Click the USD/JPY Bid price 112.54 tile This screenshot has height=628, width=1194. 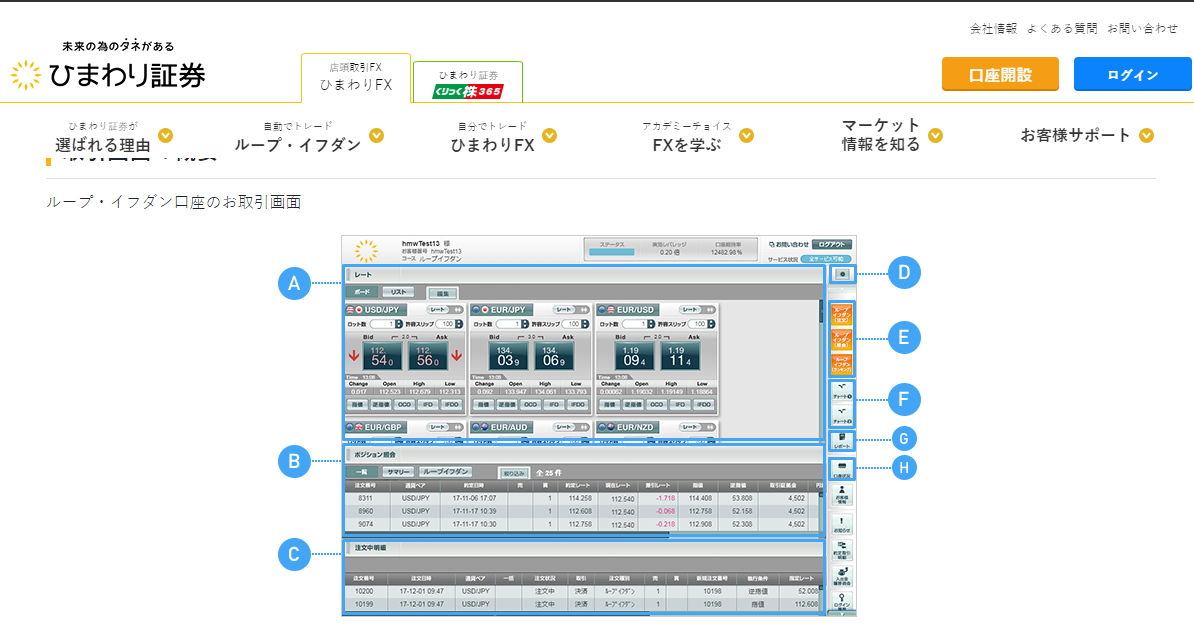tap(382, 356)
